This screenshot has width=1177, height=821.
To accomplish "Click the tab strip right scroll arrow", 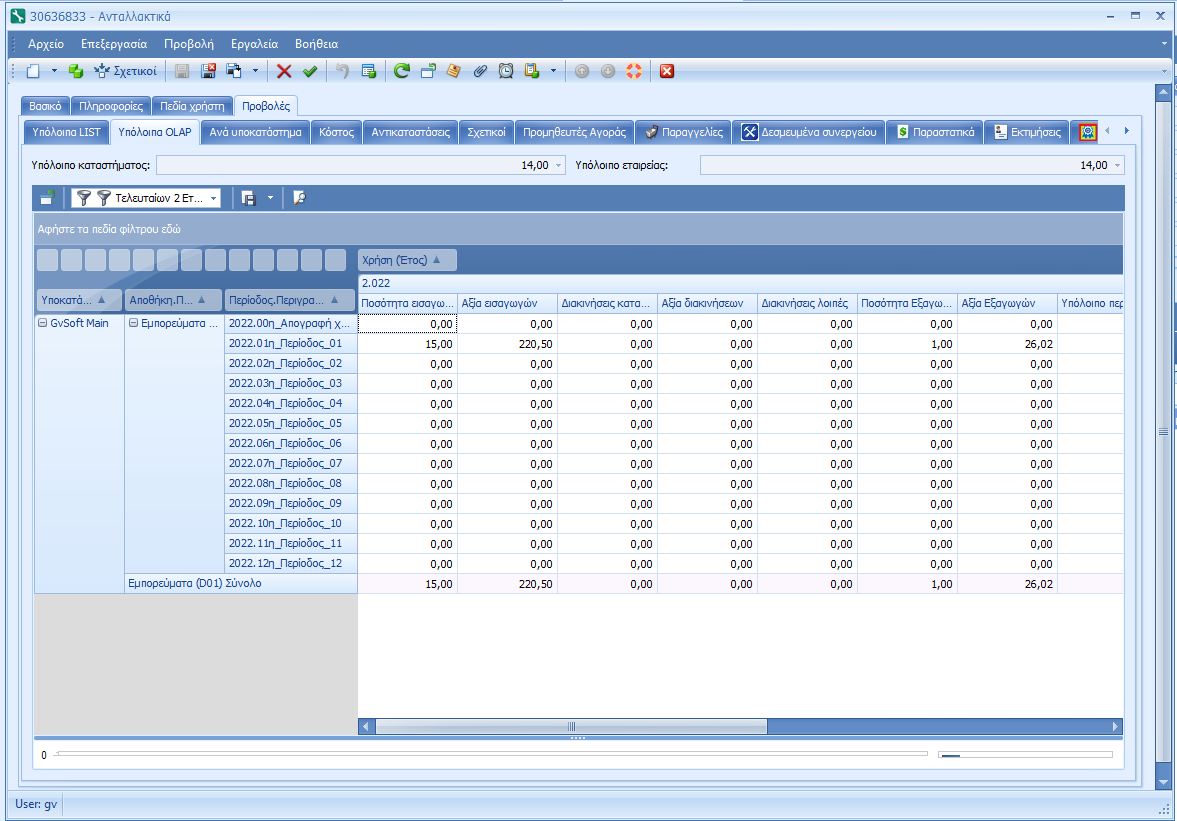I will tap(1127, 131).
